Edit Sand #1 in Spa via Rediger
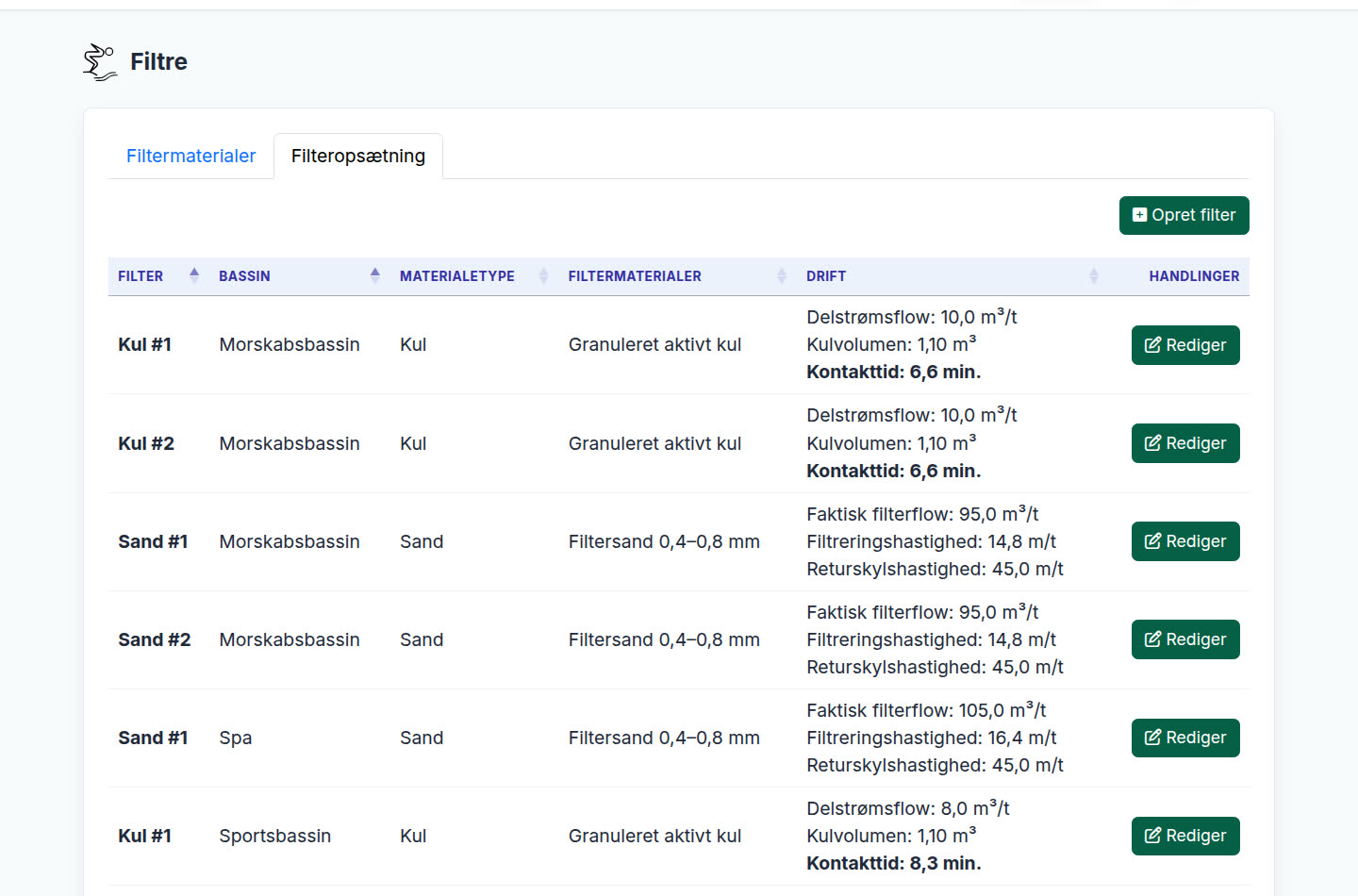1358x896 pixels. tap(1185, 738)
